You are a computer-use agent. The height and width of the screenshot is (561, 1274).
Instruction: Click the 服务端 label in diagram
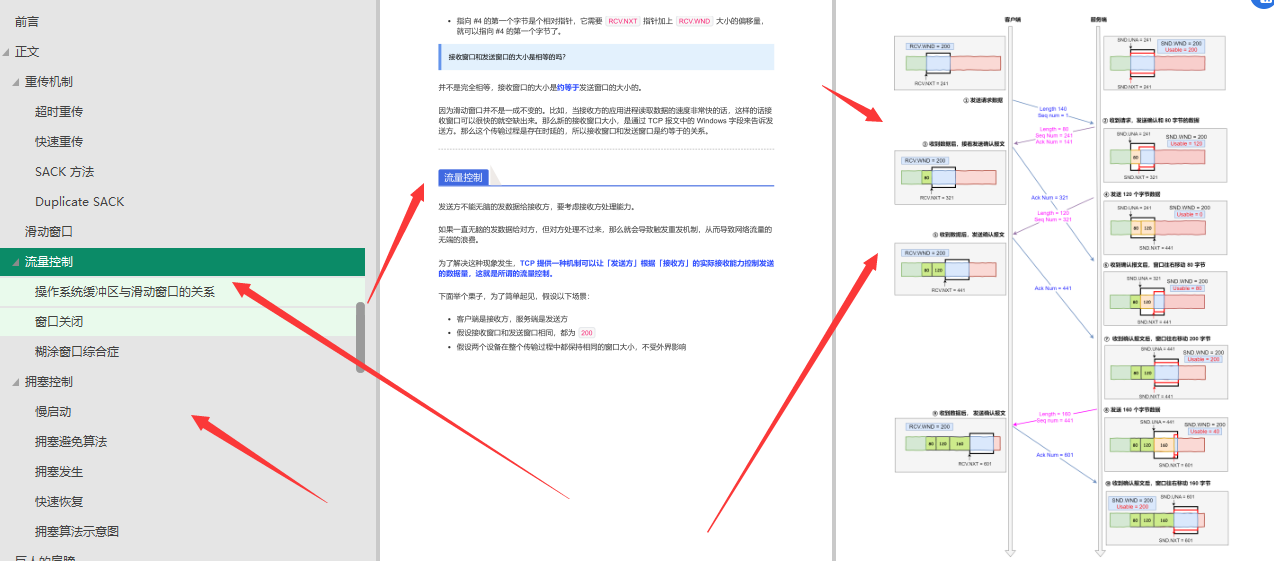coord(1098,19)
